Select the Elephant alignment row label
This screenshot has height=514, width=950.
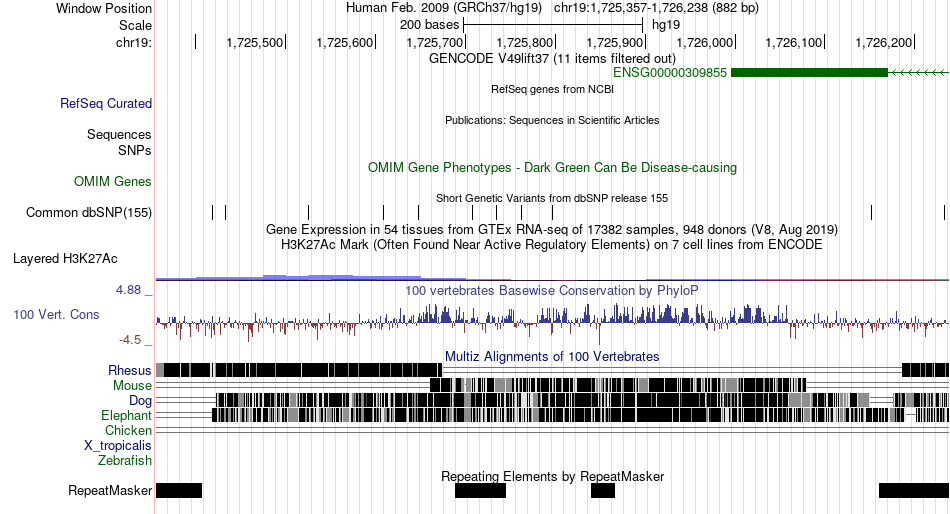(126, 416)
